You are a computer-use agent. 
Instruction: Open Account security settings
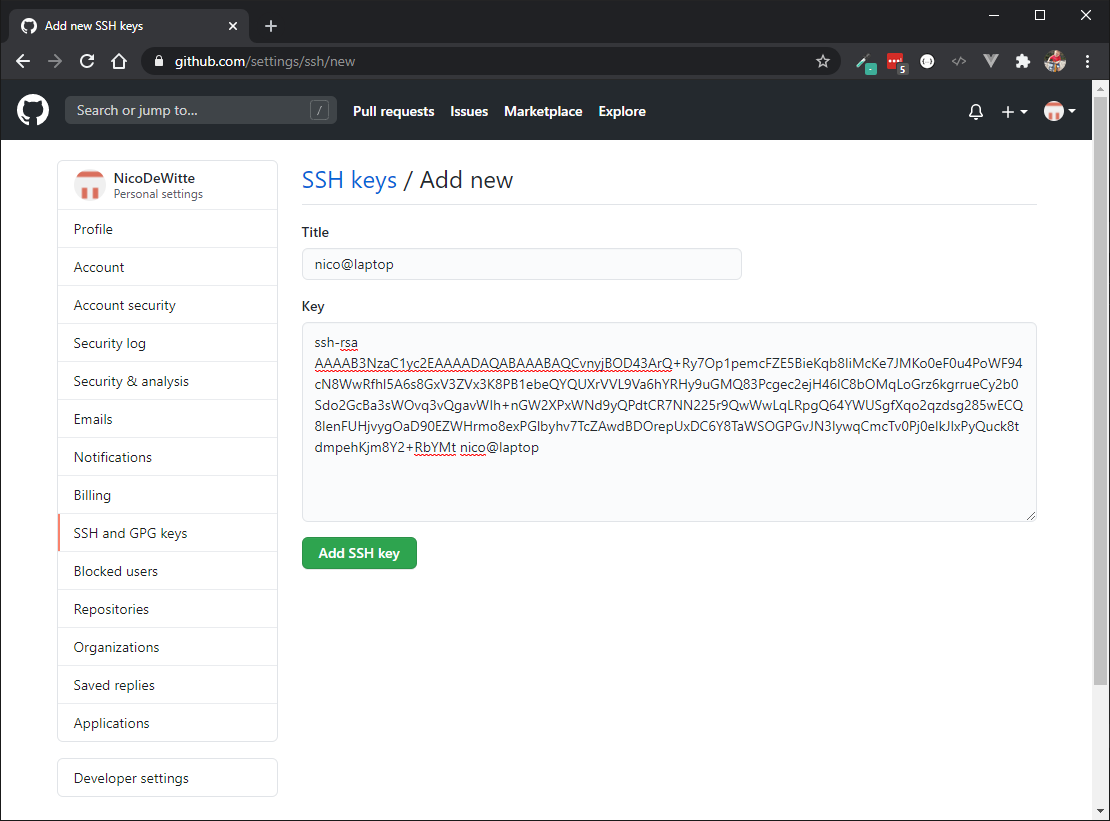pos(168,305)
